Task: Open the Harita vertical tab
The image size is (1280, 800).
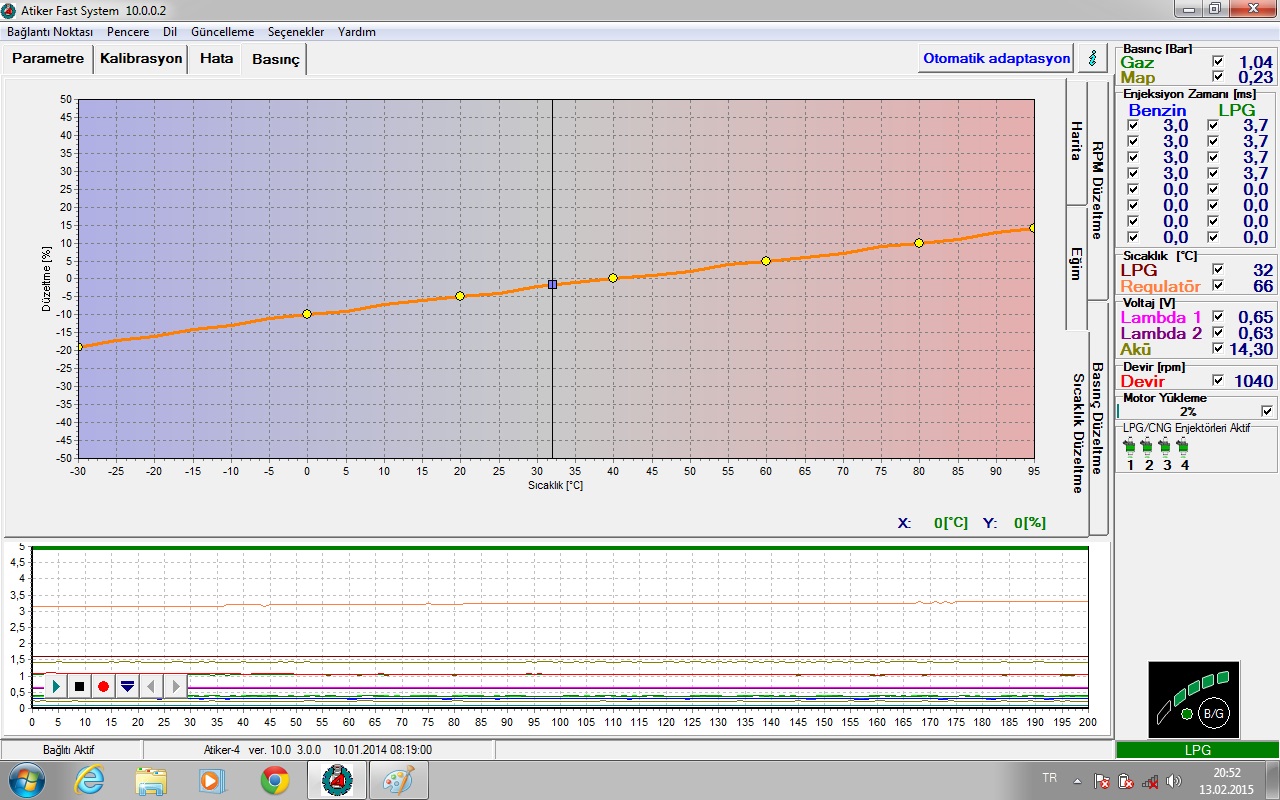Action: tap(1076, 141)
